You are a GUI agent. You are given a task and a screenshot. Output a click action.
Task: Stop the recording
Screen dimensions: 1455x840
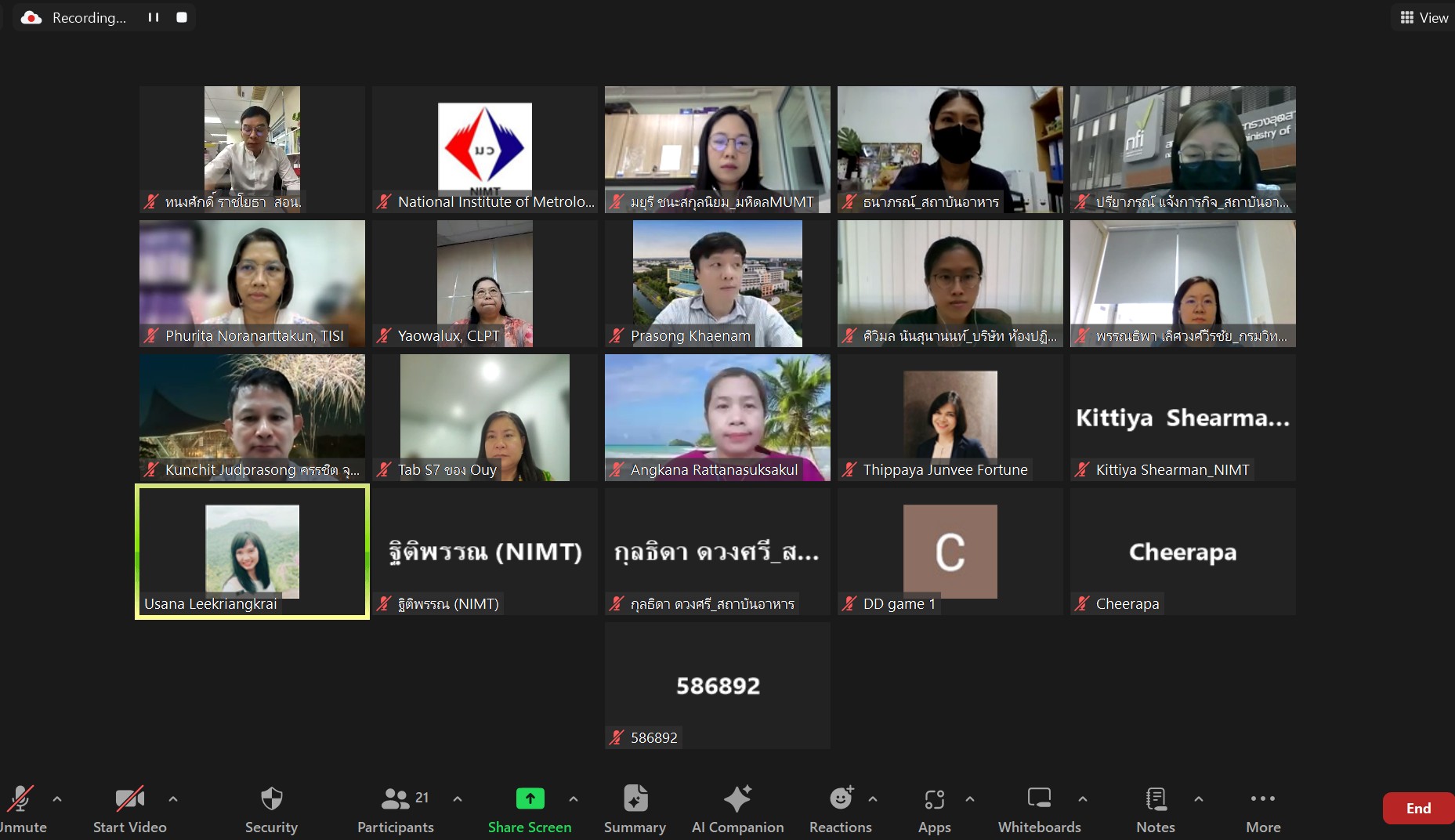click(x=182, y=17)
